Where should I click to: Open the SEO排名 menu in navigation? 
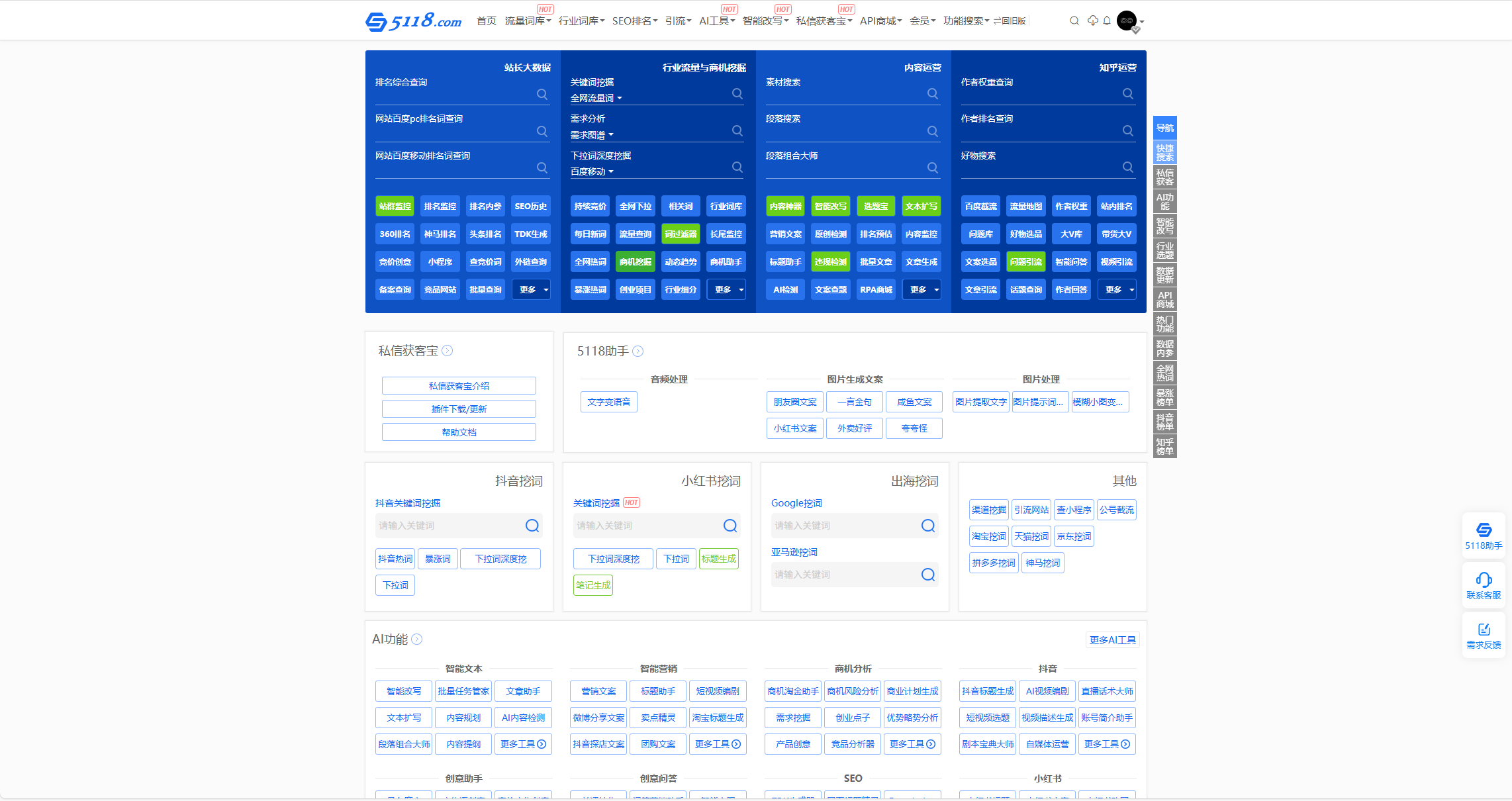tap(635, 21)
